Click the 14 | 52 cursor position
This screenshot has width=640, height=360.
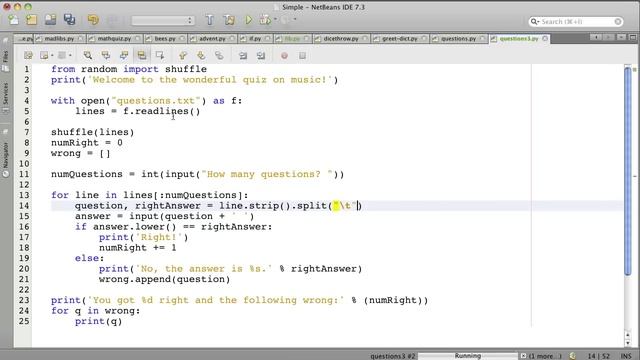599,356
